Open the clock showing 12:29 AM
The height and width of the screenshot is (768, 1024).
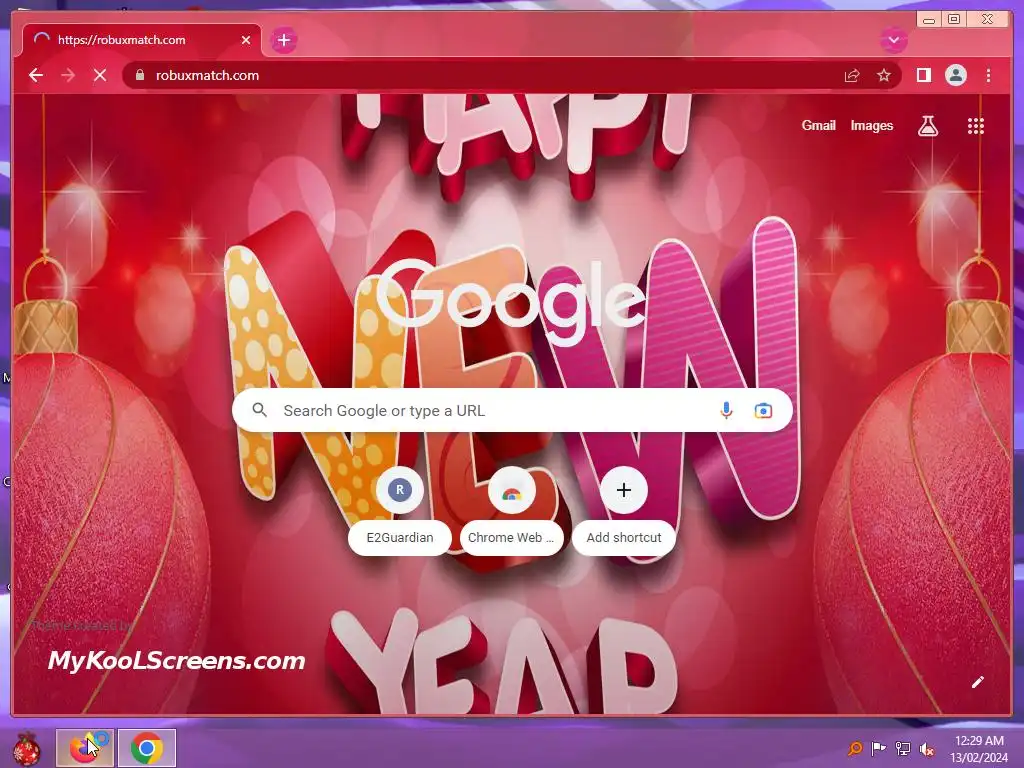point(978,748)
